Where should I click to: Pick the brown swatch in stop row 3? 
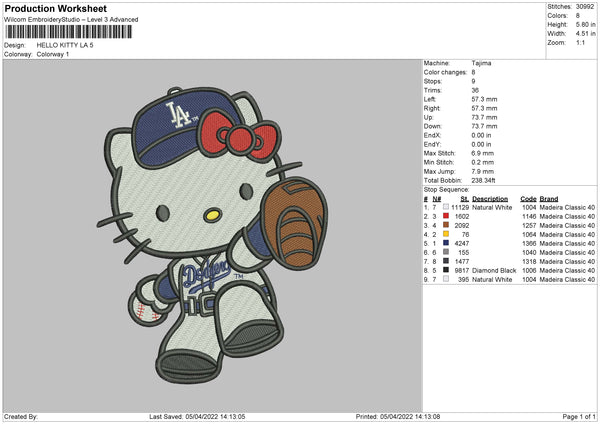click(x=446, y=225)
